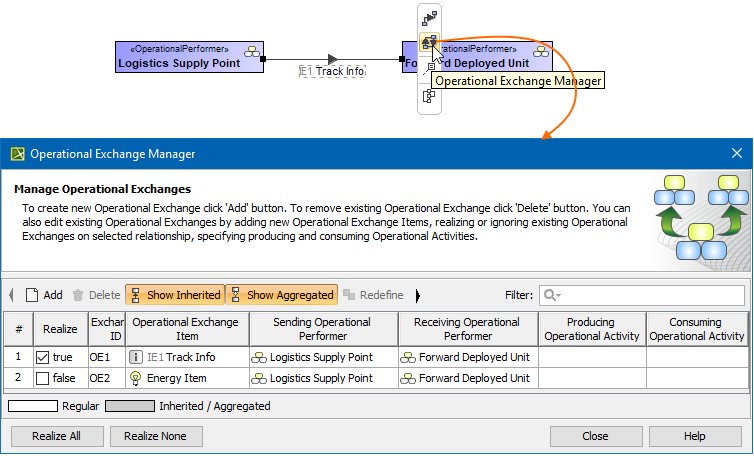Click receiving Forward Deployed Unit cell in row 1
Image resolution: width=754 pixels, height=456 pixels.
coord(468,357)
